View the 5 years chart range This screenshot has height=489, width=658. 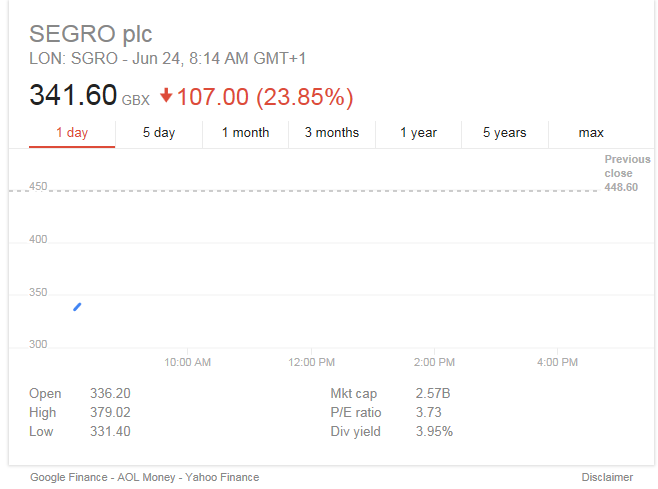(505, 133)
